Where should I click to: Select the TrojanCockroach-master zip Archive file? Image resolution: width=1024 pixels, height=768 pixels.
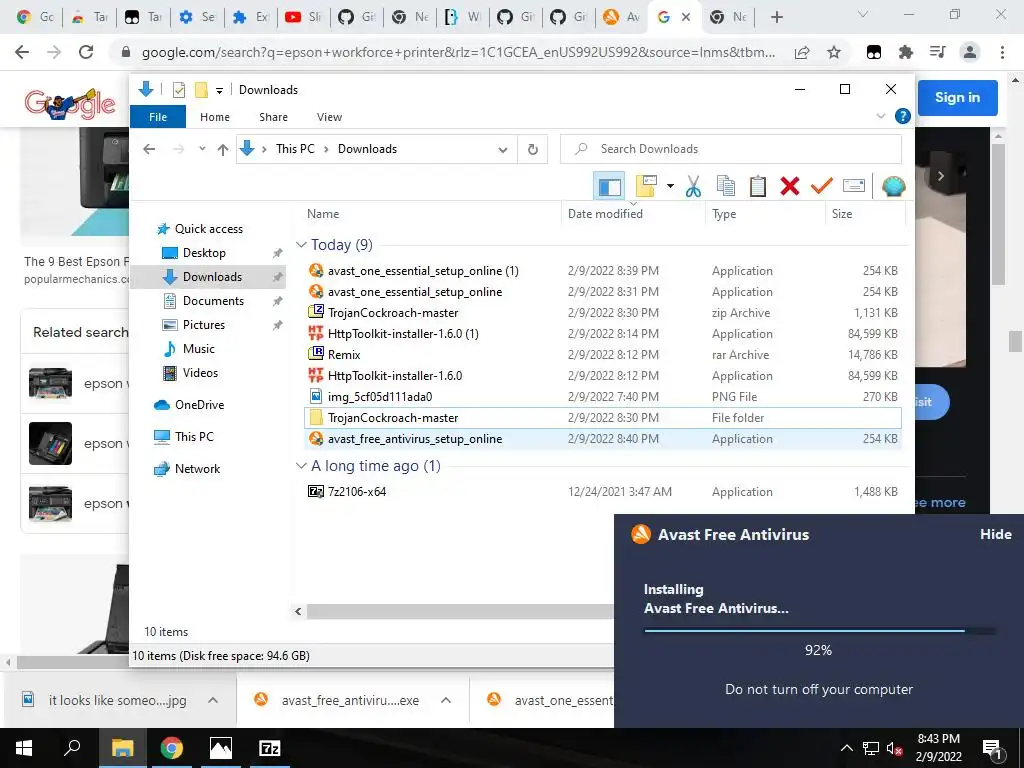click(602, 313)
